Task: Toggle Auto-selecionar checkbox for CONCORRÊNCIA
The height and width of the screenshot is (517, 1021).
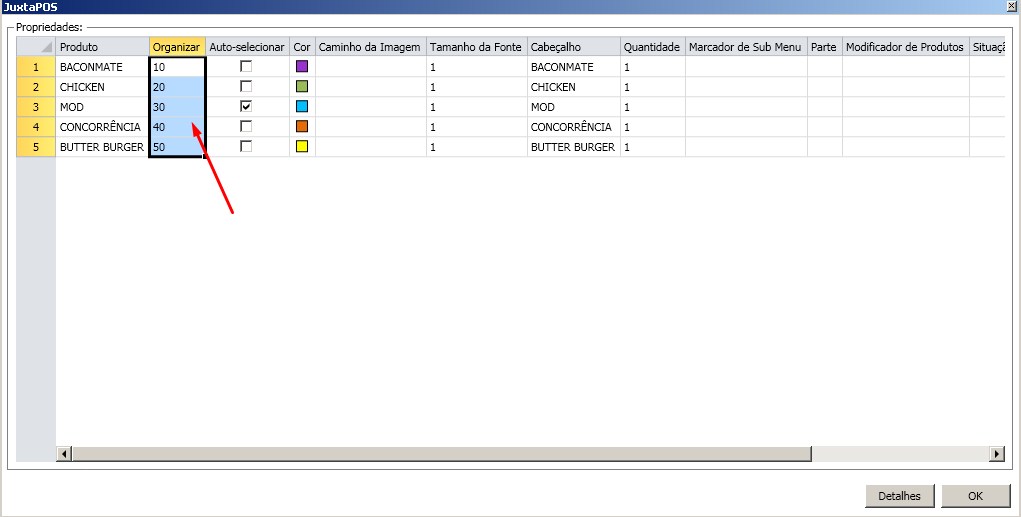Action: pos(246,126)
